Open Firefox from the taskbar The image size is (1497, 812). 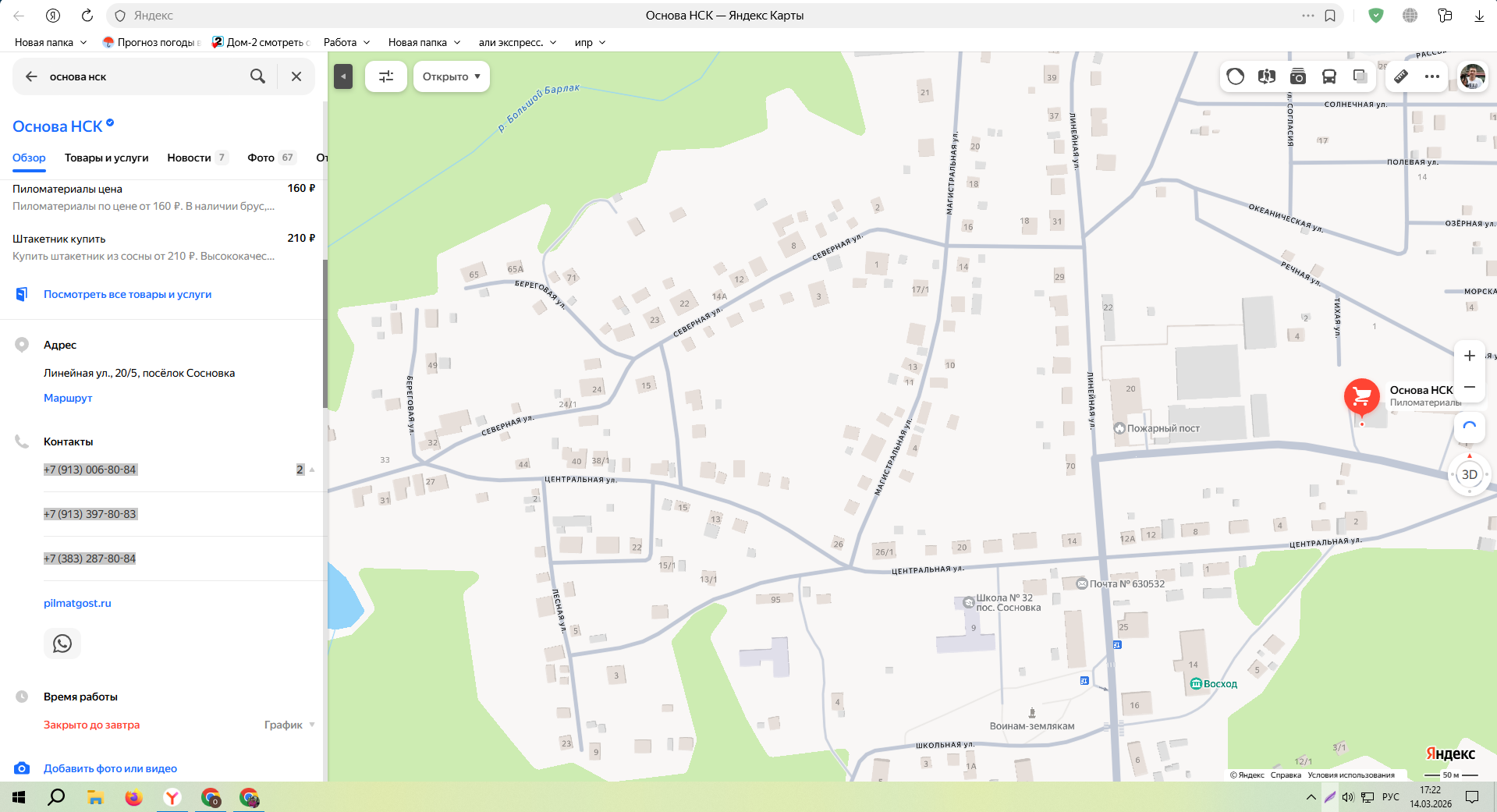pos(133,797)
